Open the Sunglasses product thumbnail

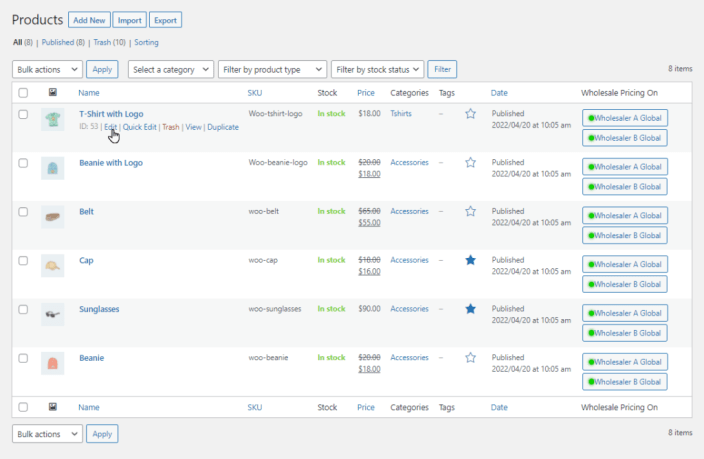click(x=53, y=314)
